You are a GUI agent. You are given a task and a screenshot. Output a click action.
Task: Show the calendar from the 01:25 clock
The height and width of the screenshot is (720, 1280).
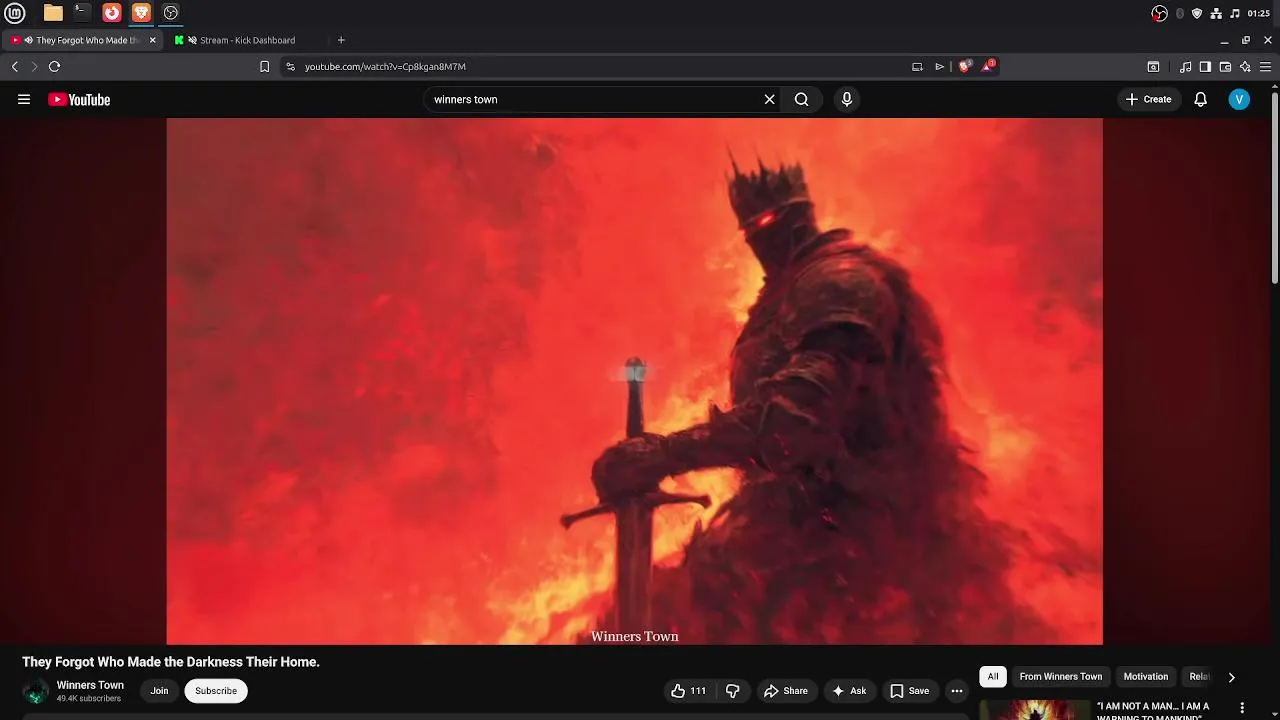pyautogui.click(x=1259, y=13)
